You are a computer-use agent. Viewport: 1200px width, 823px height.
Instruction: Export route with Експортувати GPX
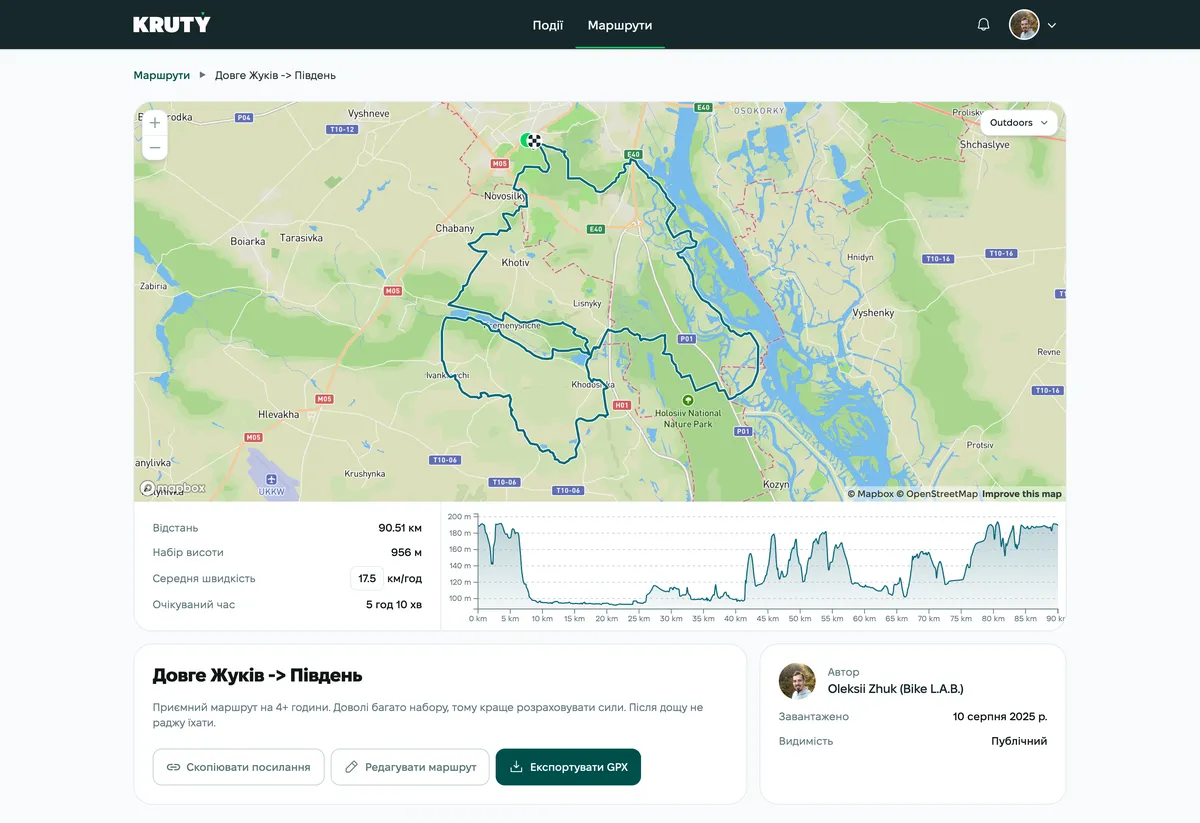point(568,767)
